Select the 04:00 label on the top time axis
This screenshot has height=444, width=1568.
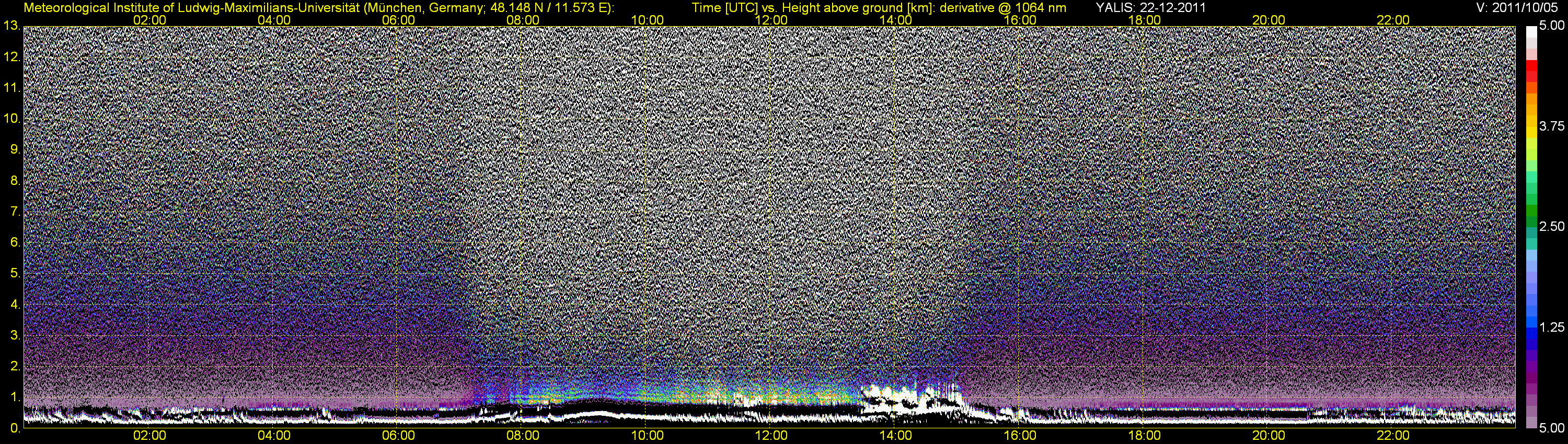click(274, 20)
